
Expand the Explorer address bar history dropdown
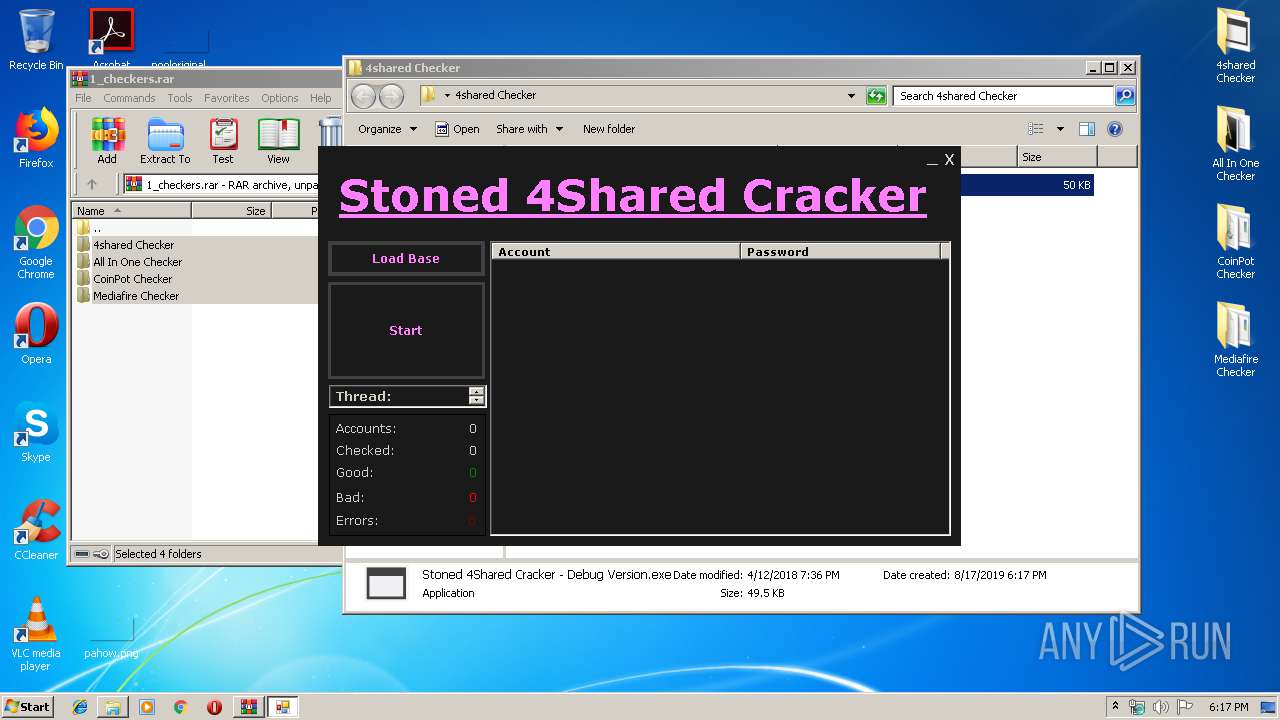tap(851, 96)
